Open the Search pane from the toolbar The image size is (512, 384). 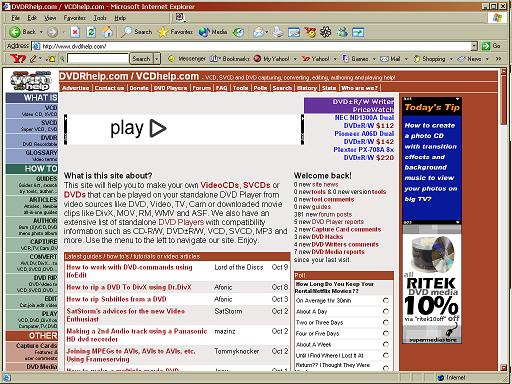coord(136,32)
